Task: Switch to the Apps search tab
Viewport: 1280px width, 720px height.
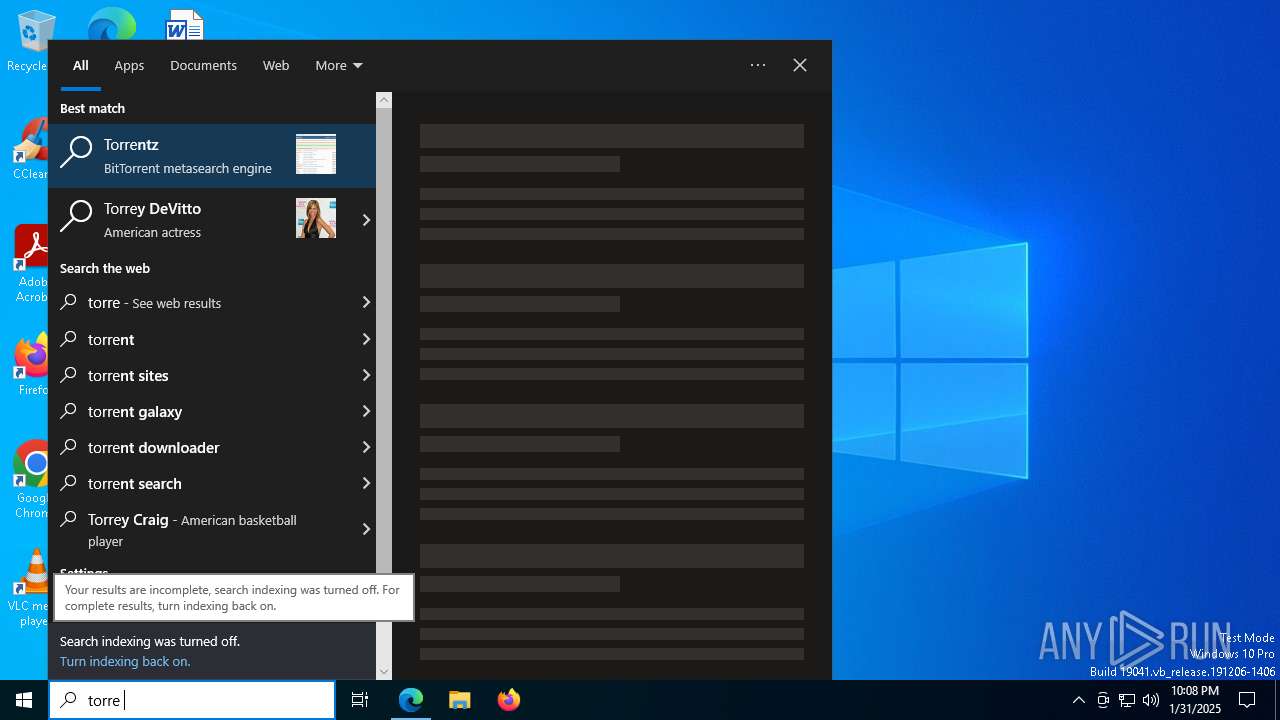Action: (x=129, y=65)
